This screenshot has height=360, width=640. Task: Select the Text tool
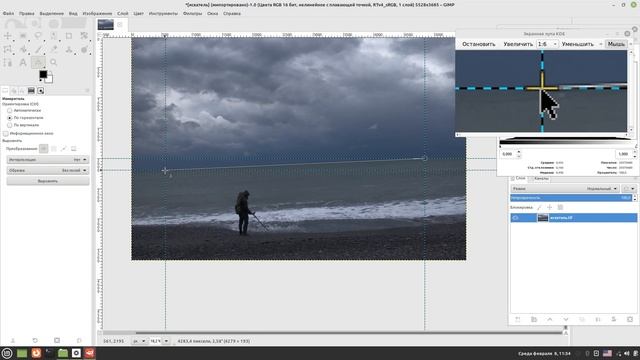23,62
